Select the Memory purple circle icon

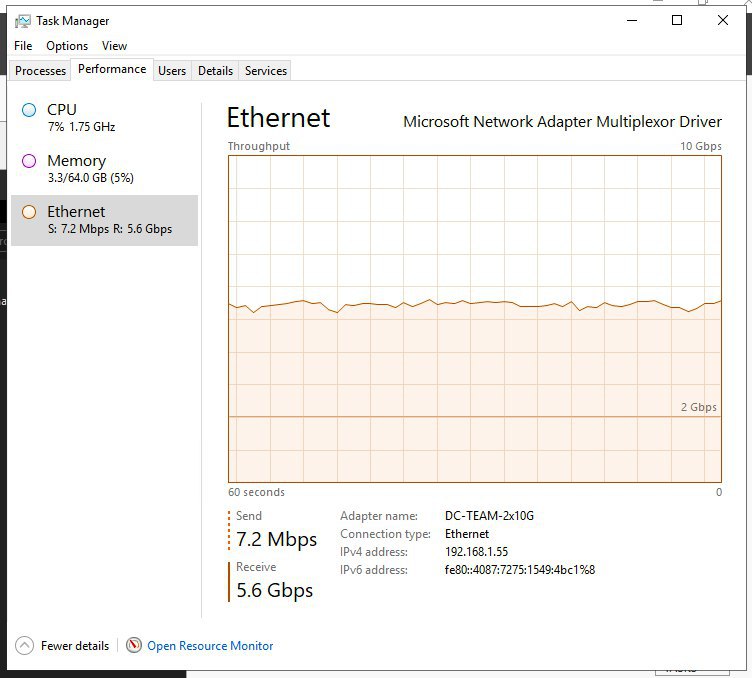pos(29,161)
